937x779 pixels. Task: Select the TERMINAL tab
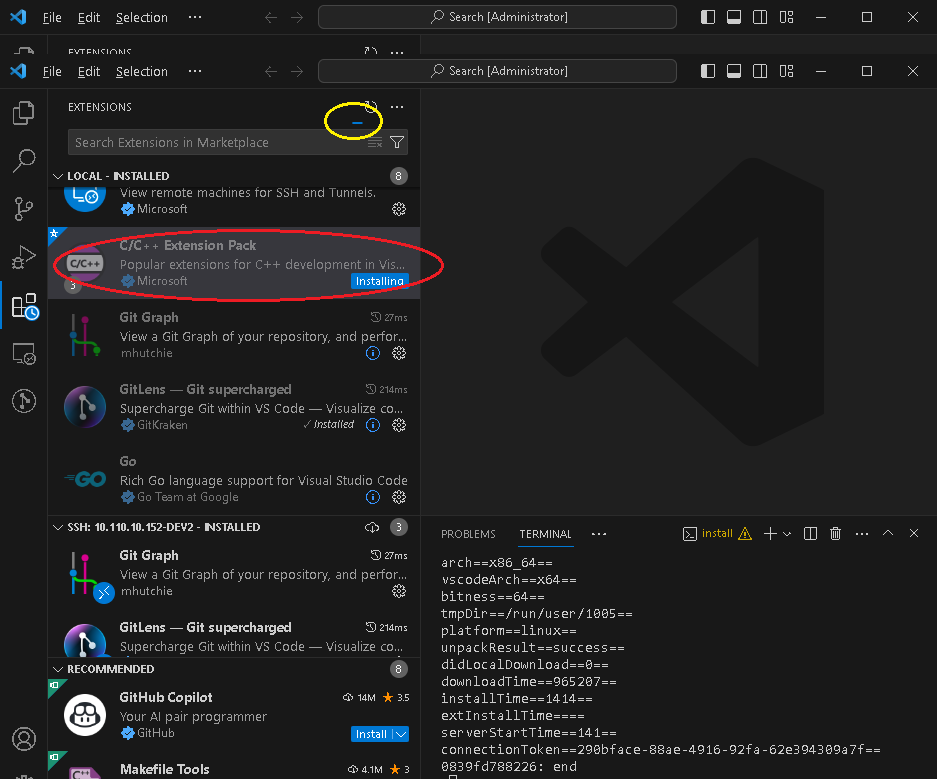(545, 534)
